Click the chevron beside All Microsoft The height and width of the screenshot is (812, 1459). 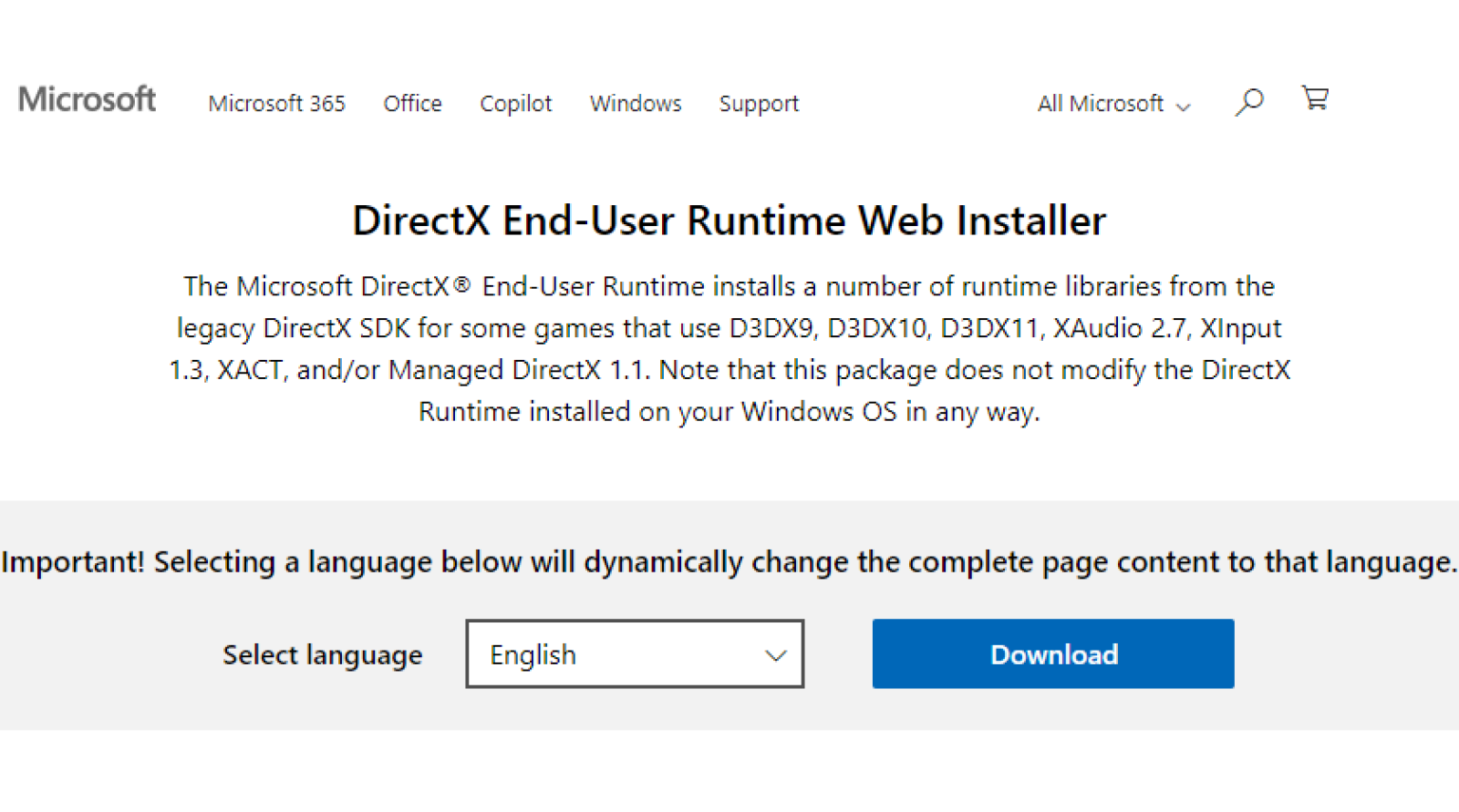tap(1184, 107)
